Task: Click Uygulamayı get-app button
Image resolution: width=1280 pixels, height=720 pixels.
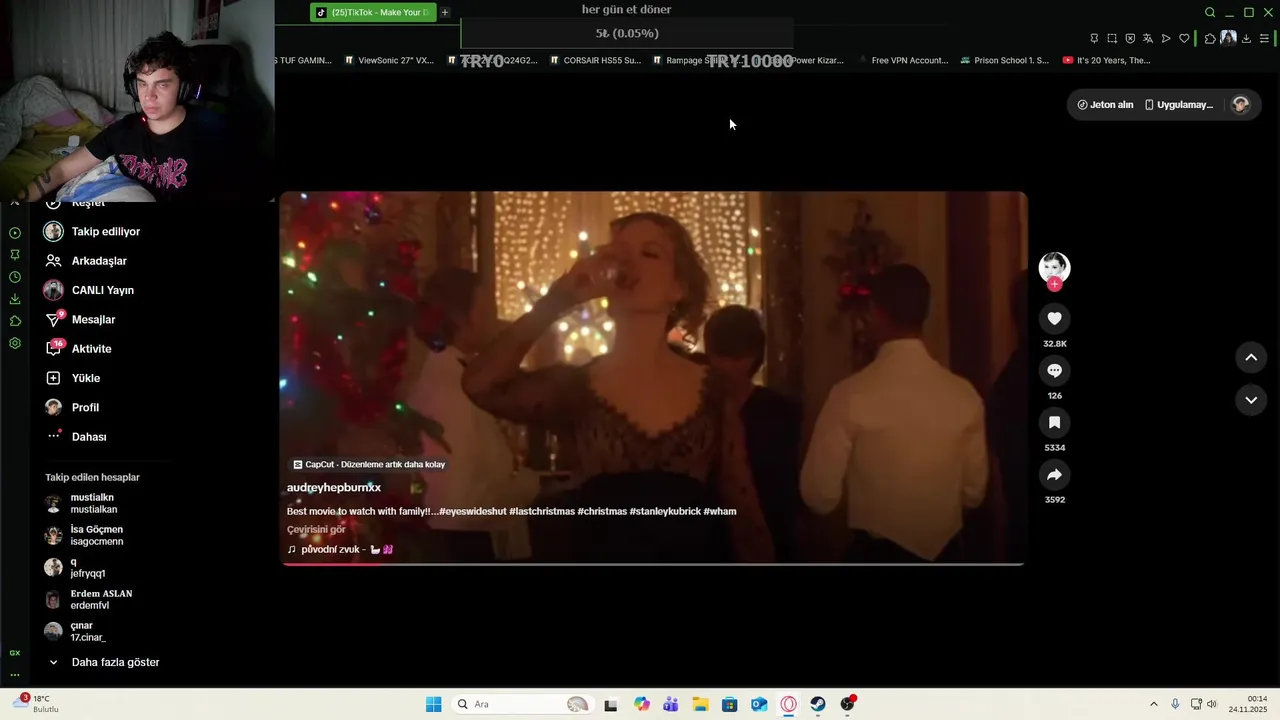Action: coord(1179,104)
